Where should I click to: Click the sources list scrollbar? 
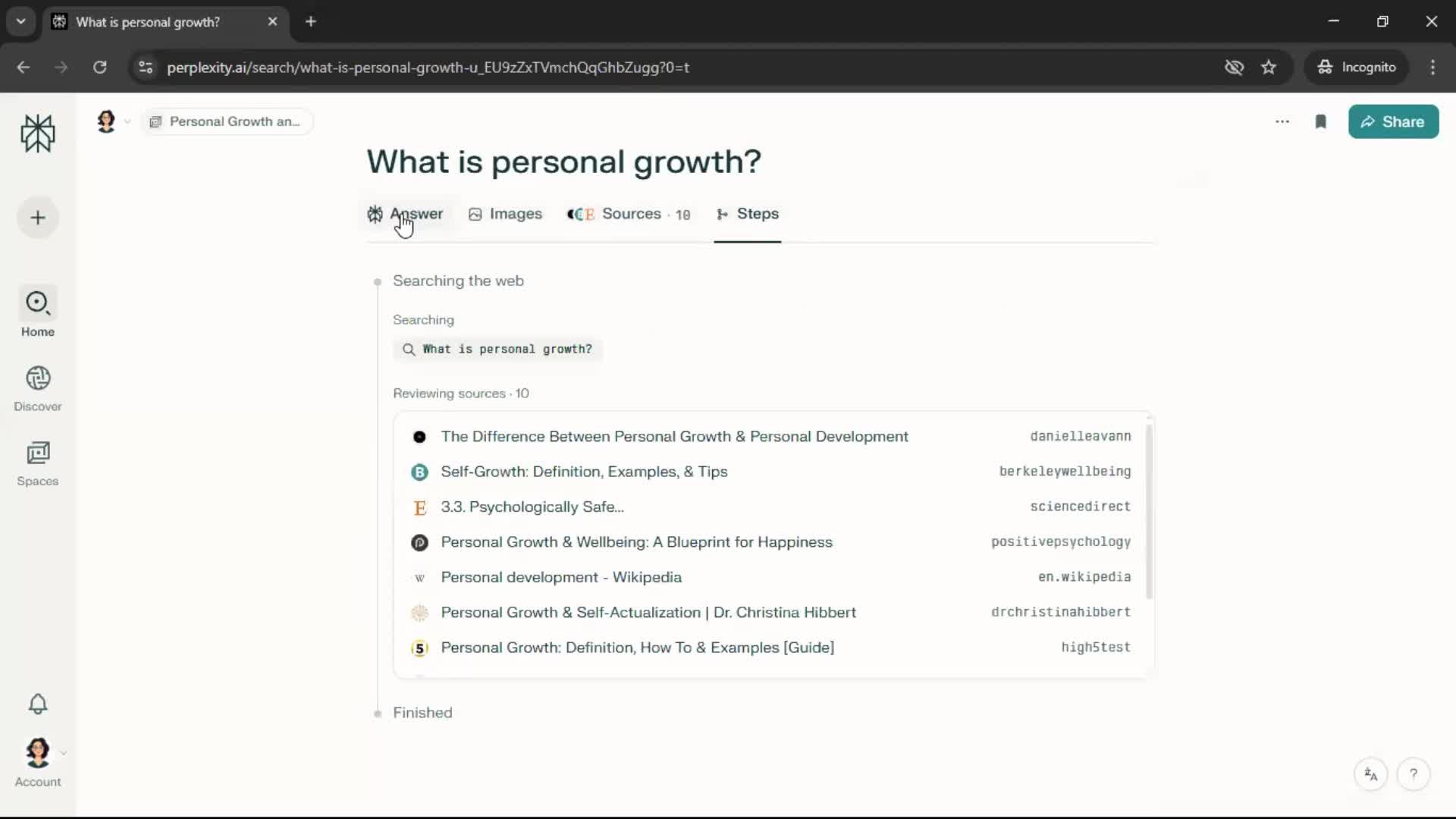pos(1149,512)
